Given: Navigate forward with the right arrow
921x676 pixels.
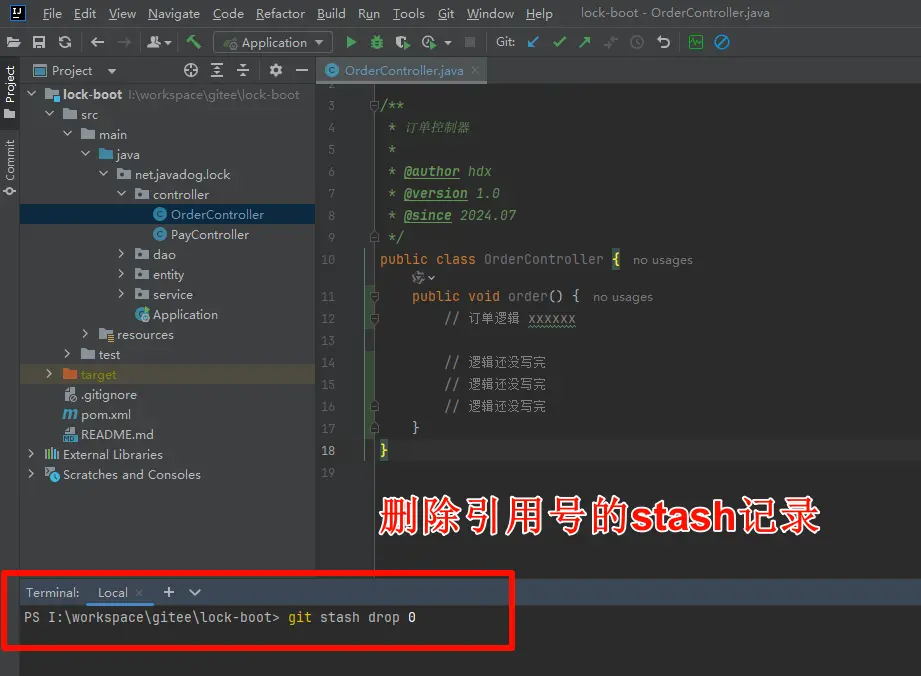Looking at the screenshot, I should click(124, 42).
